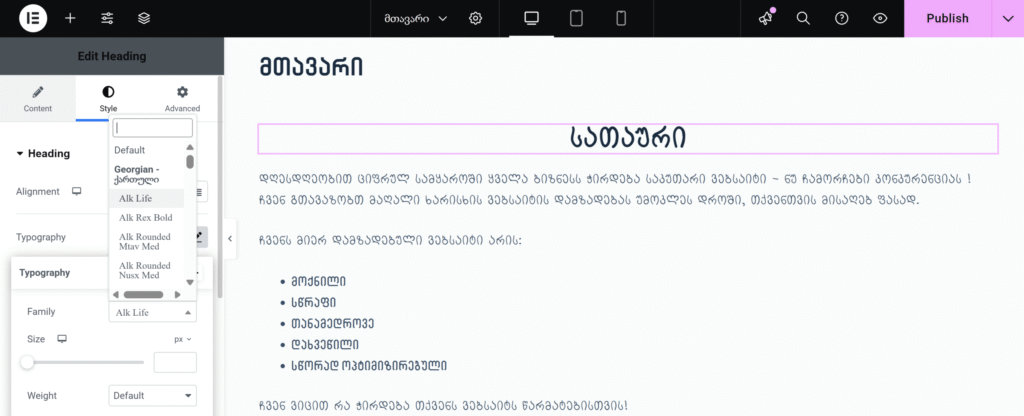
Task: Select the Alk Rounded Nusx Med font
Action: pyautogui.click(x=147, y=270)
